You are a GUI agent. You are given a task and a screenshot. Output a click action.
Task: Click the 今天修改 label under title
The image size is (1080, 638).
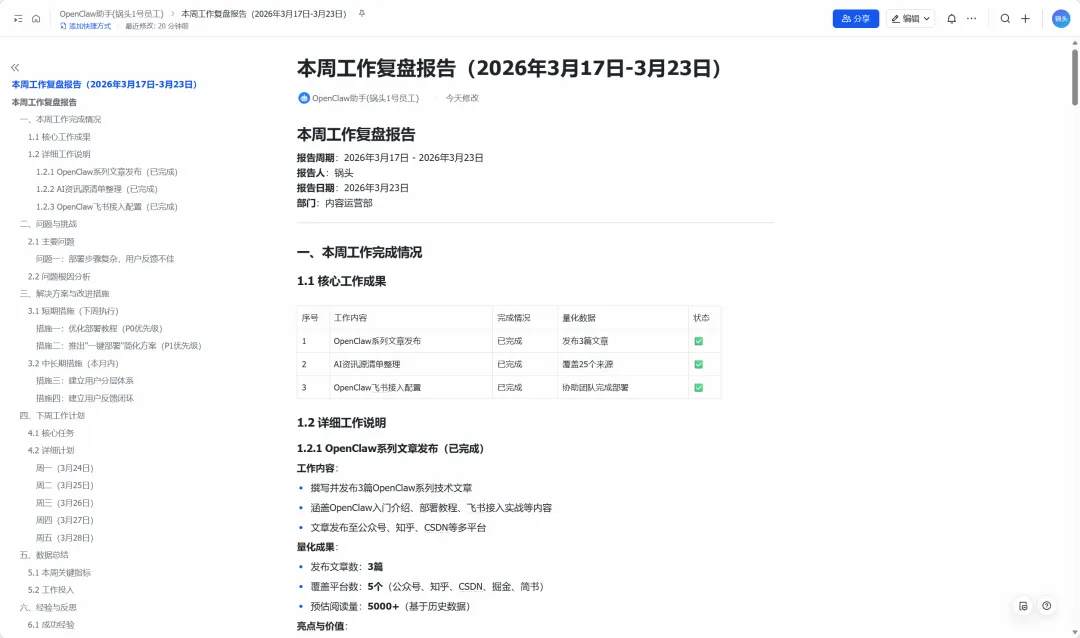point(462,98)
